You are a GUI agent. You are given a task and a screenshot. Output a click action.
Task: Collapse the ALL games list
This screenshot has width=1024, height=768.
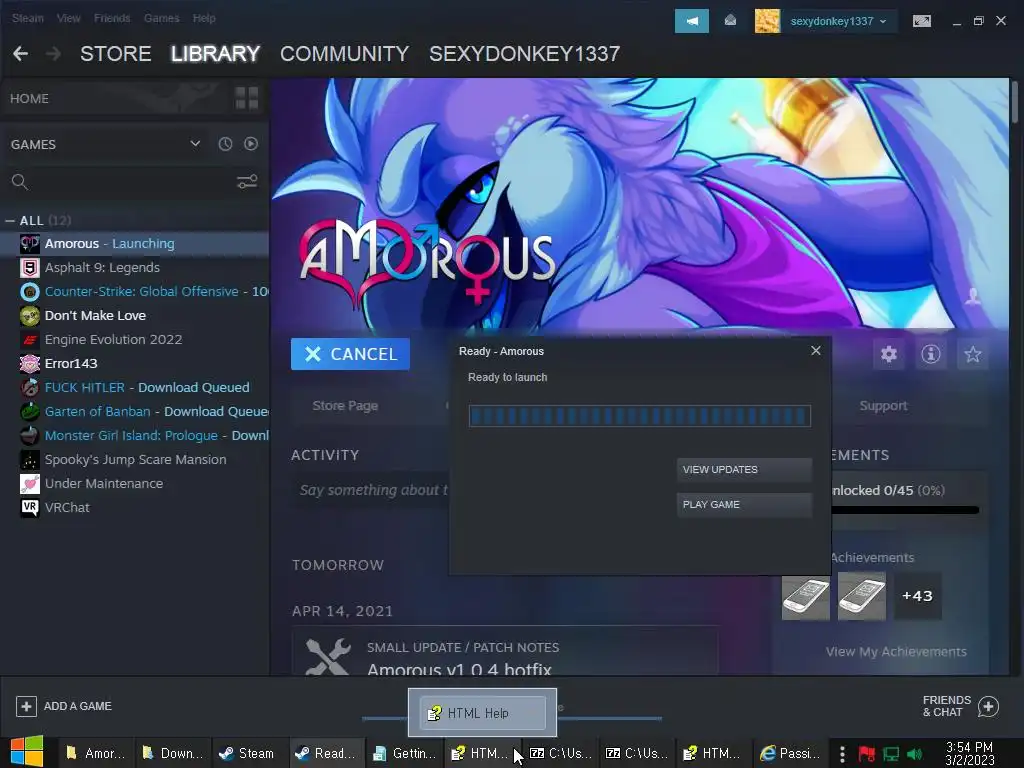10,221
